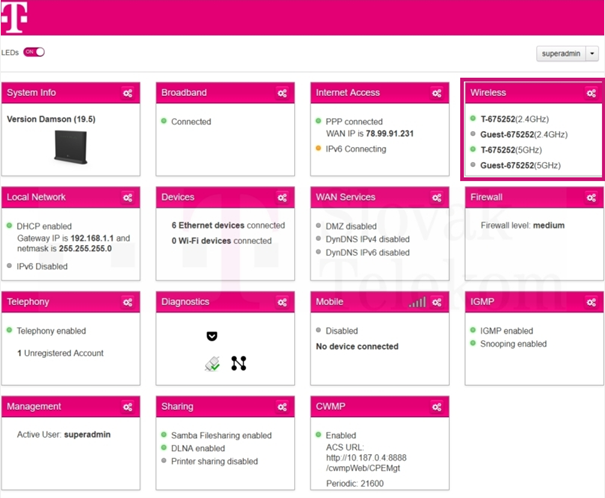The width and height of the screenshot is (605, 498).
Task: Click Samba Filesharing enabled status
Action: [x=221, y=436]
